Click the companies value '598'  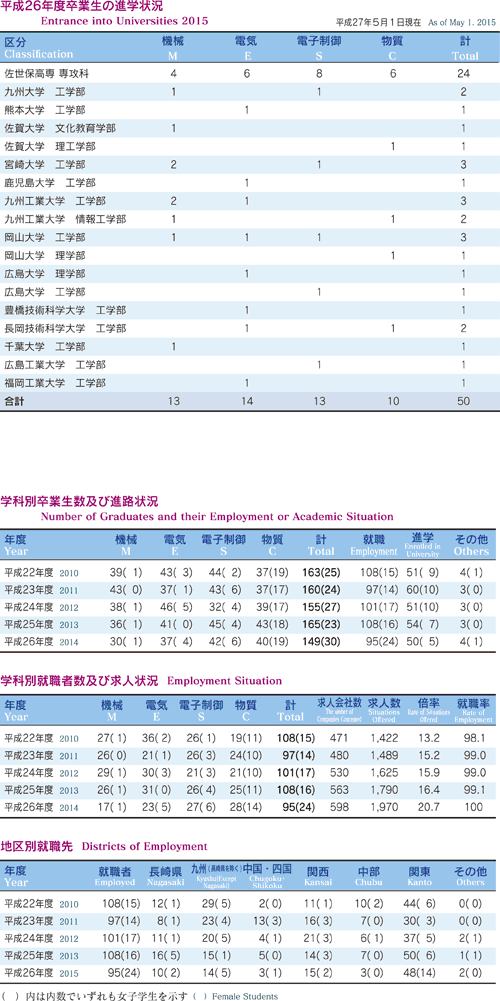point(339,807)
